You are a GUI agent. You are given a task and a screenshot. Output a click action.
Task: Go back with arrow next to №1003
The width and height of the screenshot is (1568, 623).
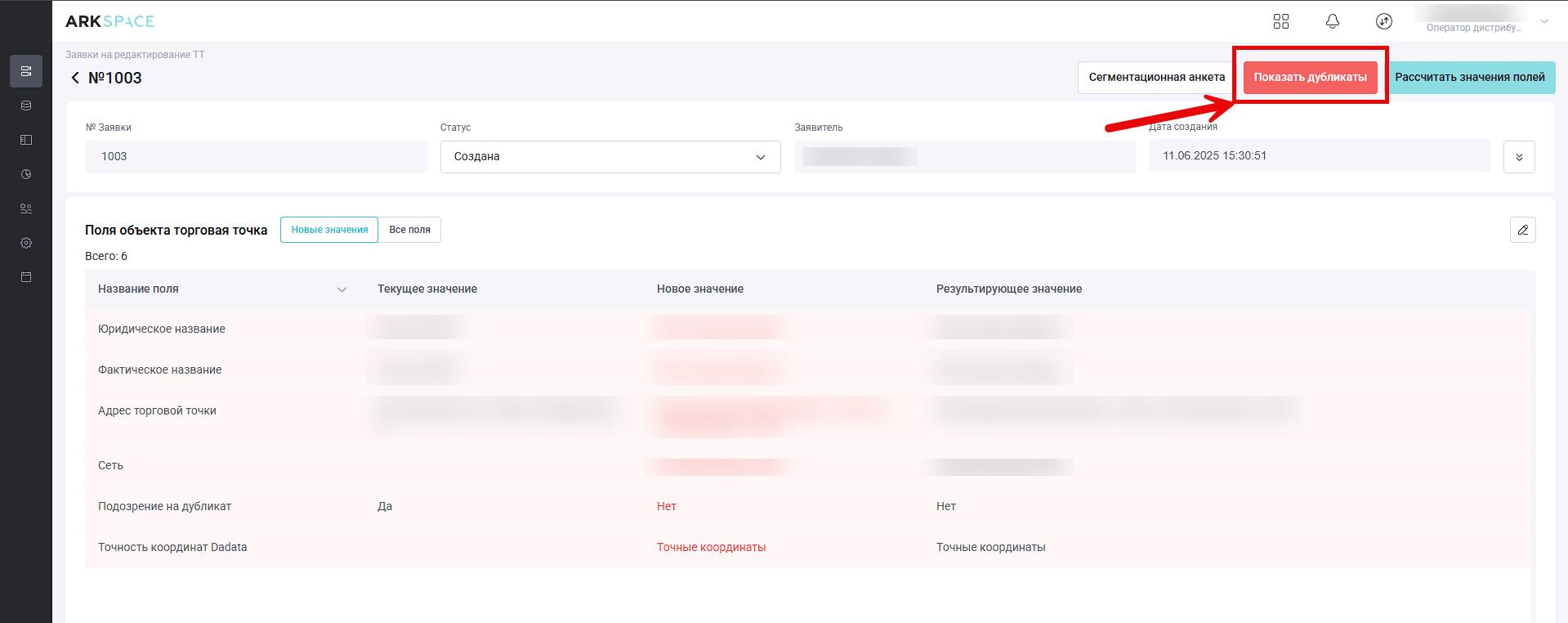click(75, 78)
